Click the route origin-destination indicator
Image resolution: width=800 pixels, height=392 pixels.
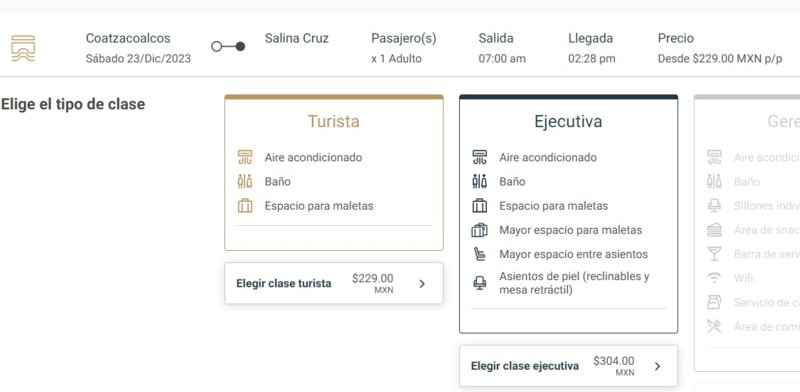228,46
